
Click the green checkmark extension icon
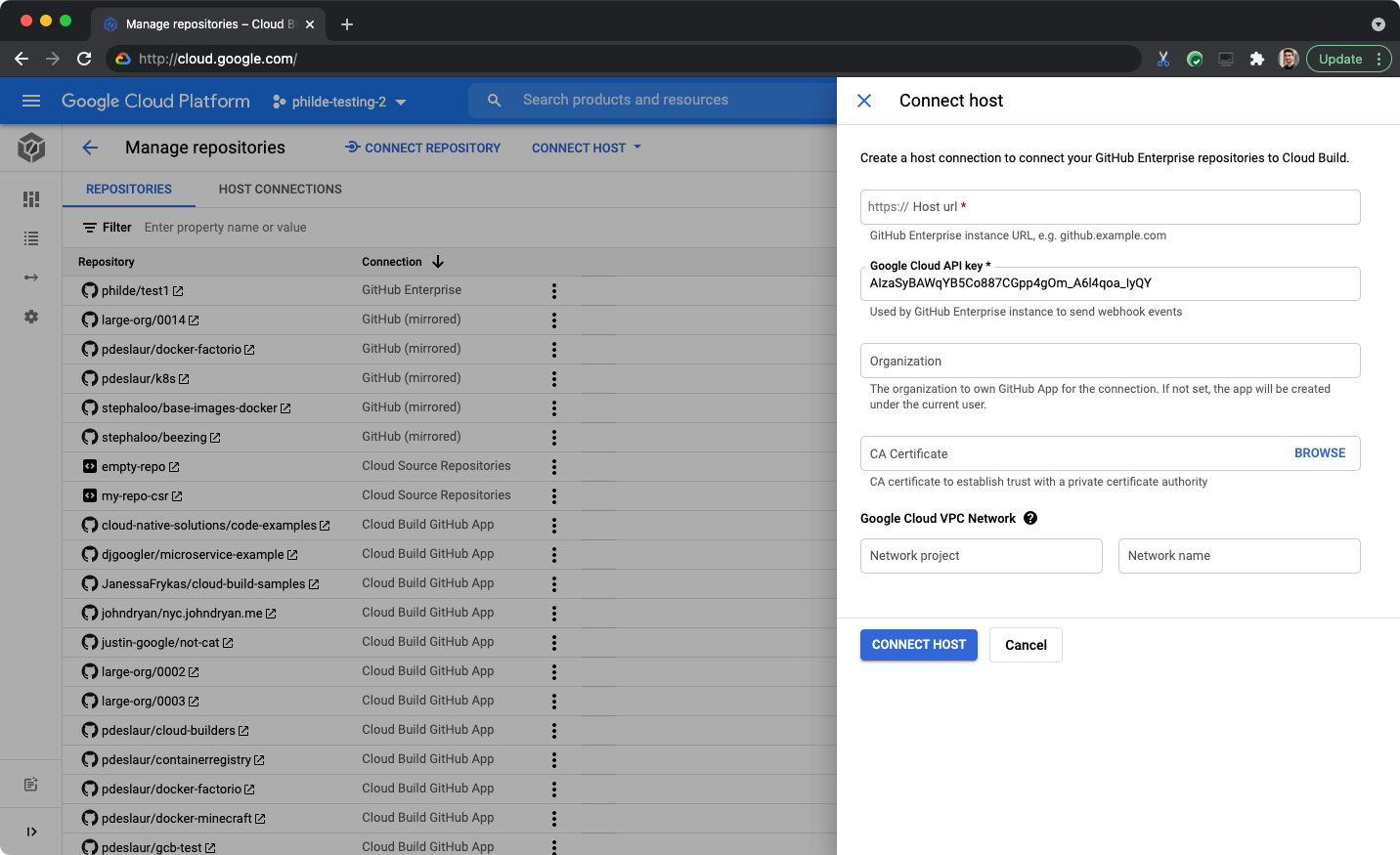(x=1195, y=59)
